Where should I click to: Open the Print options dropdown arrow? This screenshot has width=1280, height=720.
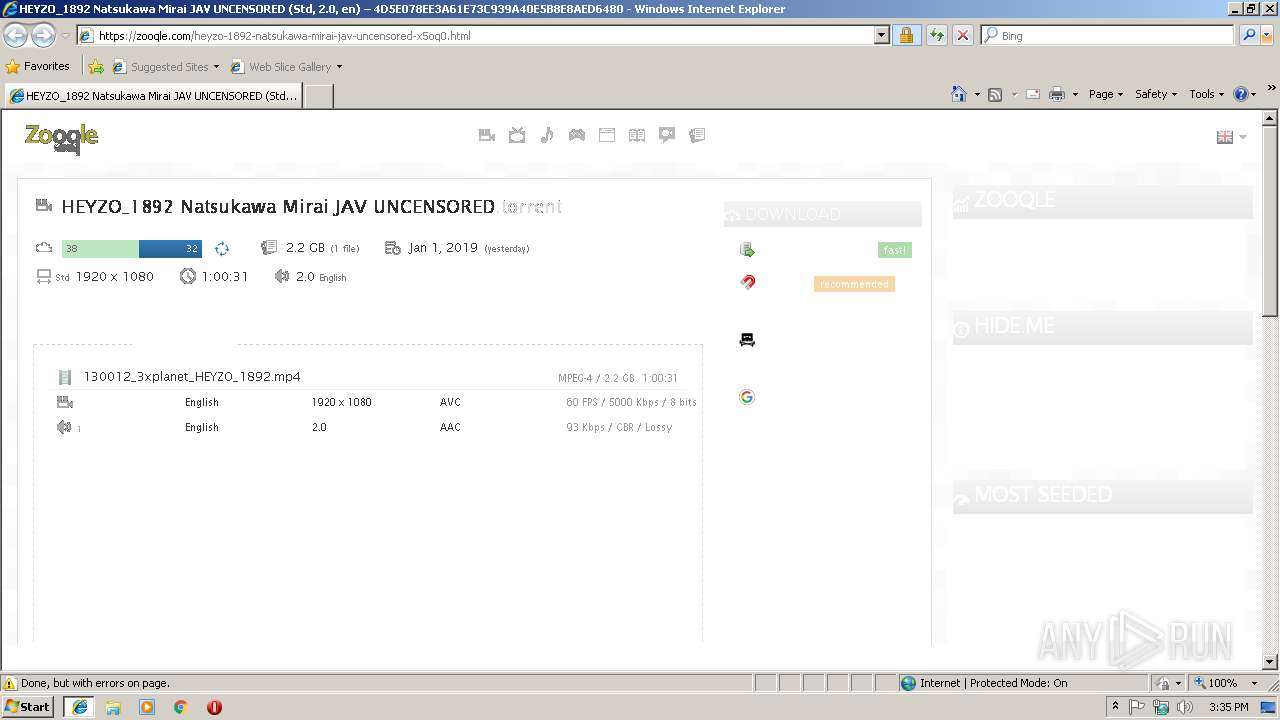[x=1075, y=94]
